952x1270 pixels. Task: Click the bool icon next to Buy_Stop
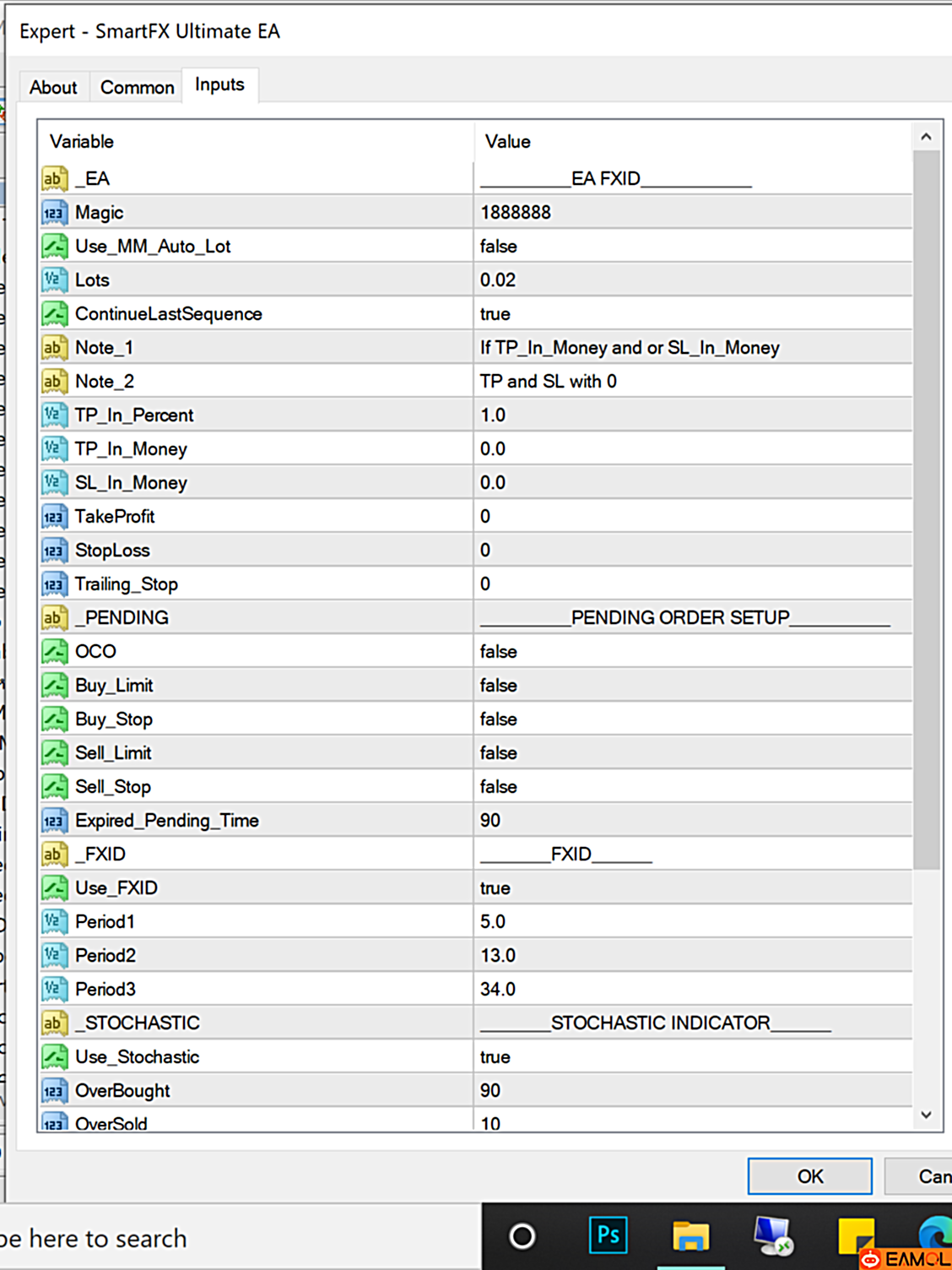(x=54, y=719)
